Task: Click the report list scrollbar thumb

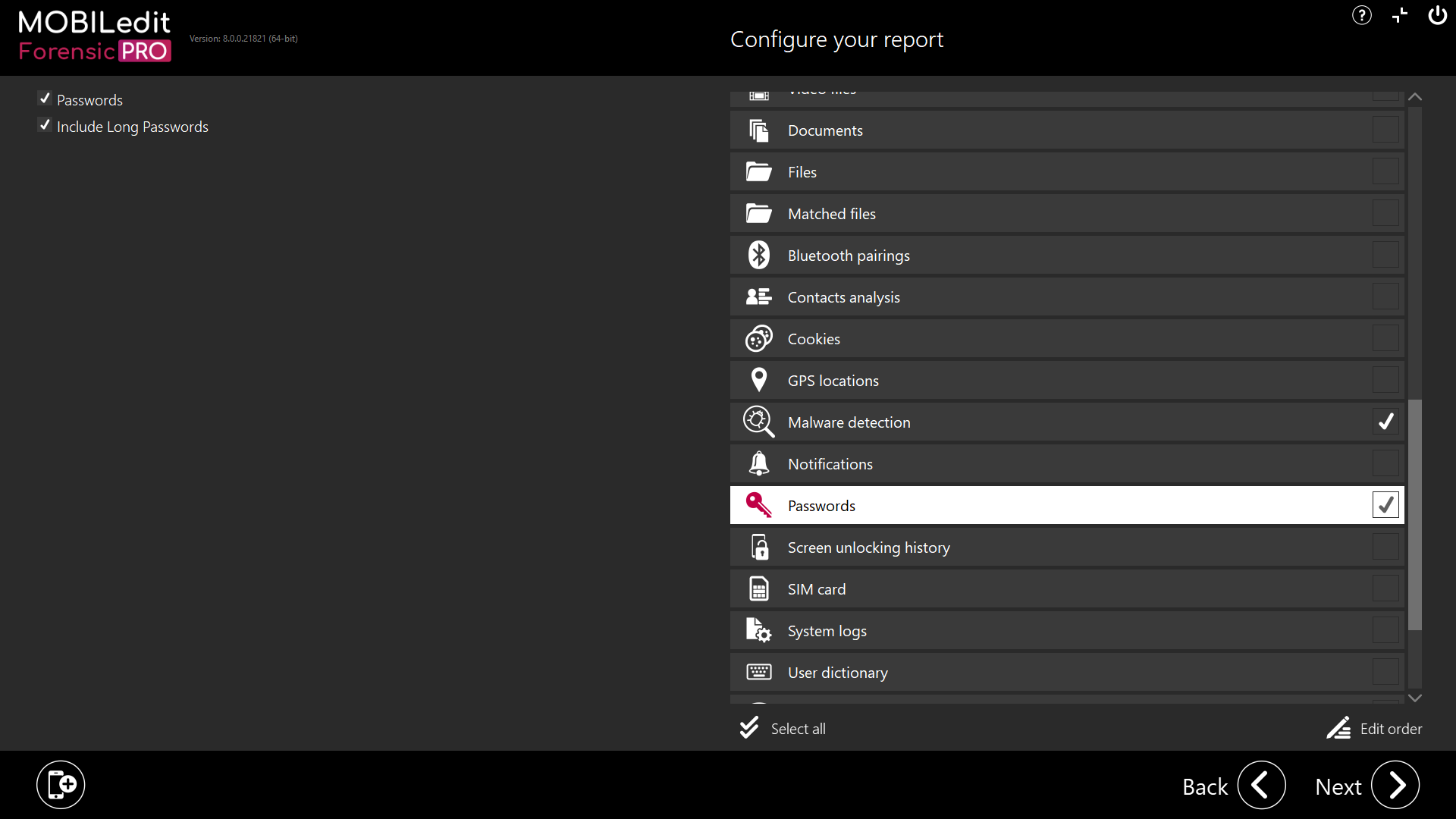Action: pyautogui.click(x=1415, y=516)
